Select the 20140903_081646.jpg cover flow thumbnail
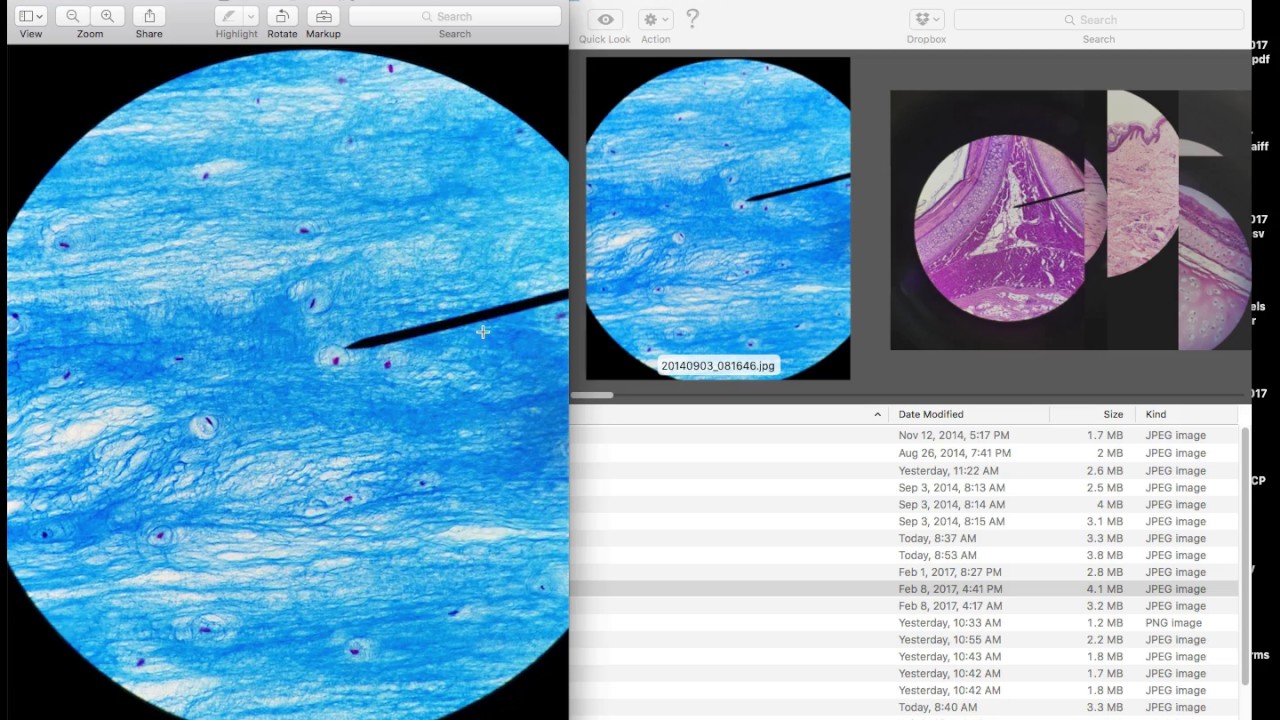Image resolution: width=1280 pixels, height=720 pixels. pos(718,218)
